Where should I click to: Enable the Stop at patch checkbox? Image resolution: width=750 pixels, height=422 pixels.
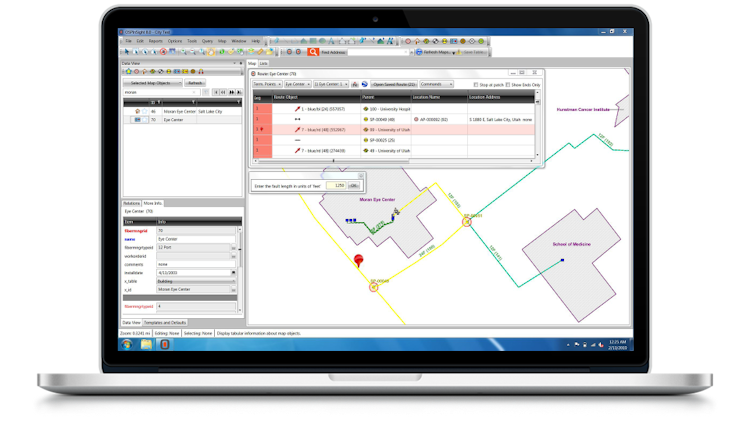click(x=475, y=85)
